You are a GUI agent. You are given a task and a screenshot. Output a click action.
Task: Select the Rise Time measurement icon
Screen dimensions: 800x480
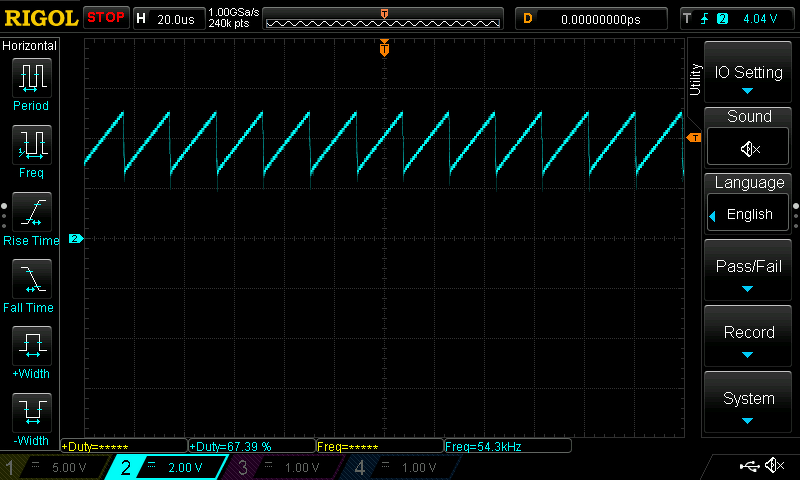click(32, 212)
